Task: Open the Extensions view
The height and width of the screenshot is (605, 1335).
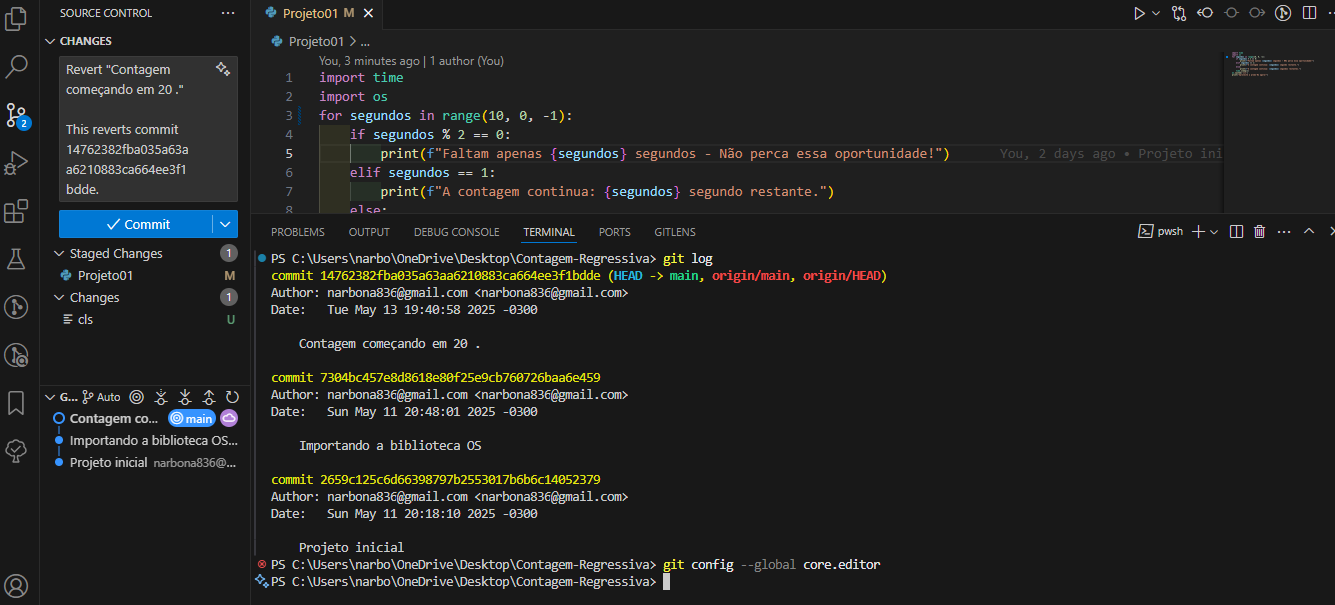Action: [x=16, y=211]
